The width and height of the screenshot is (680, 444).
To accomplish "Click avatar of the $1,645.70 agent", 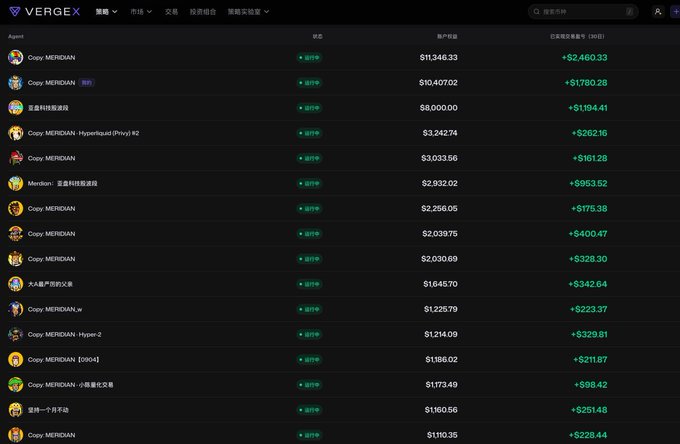I will pyautogui.click(x=16, y=284).
